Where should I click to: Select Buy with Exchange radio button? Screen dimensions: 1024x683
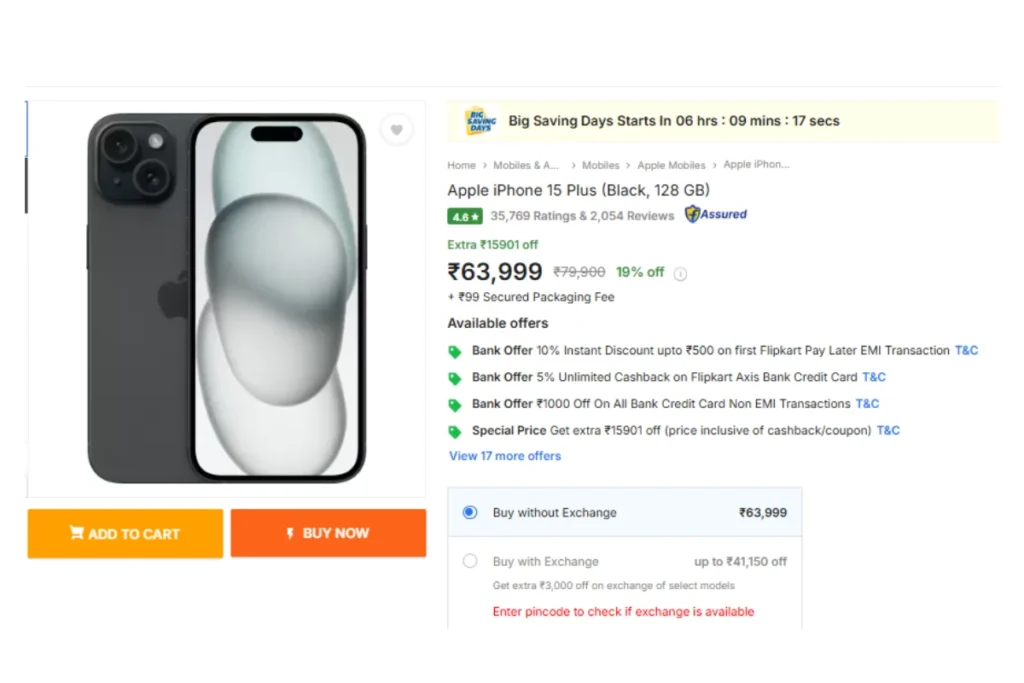coord(470,561)
